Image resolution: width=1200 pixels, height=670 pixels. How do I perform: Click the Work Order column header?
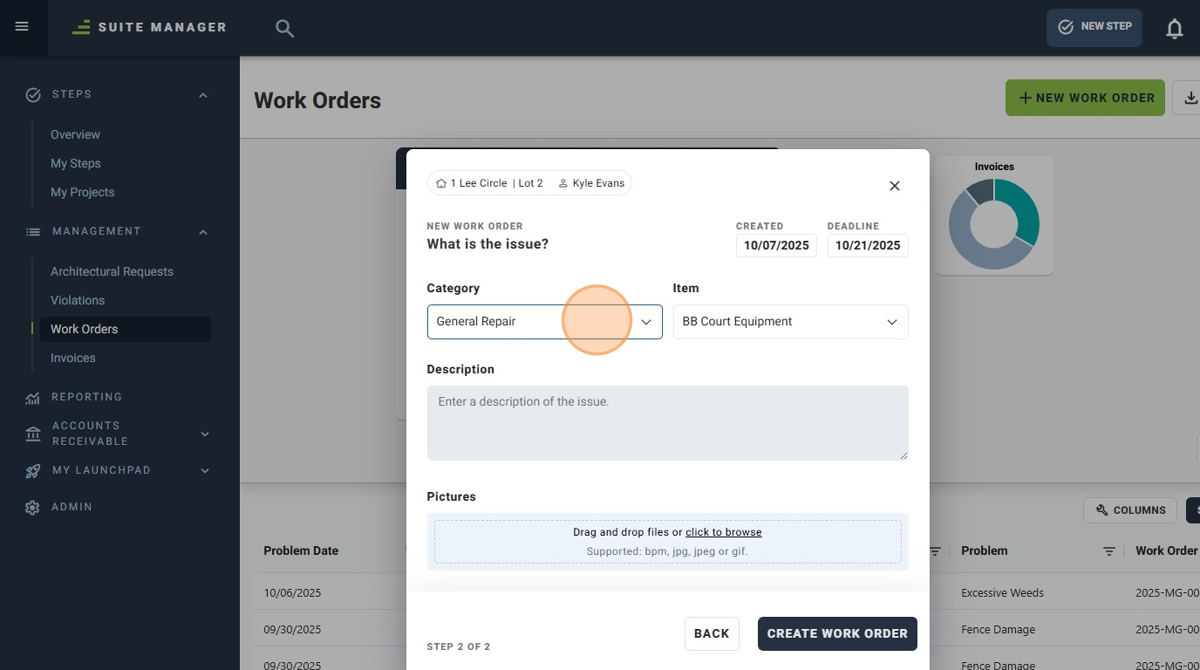1167,551
